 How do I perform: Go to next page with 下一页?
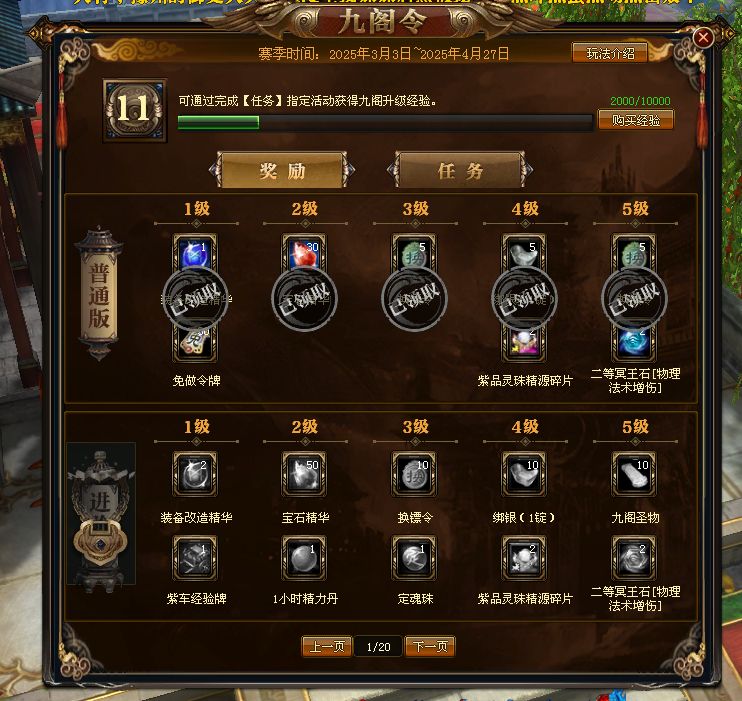click(x=430, y=647)
